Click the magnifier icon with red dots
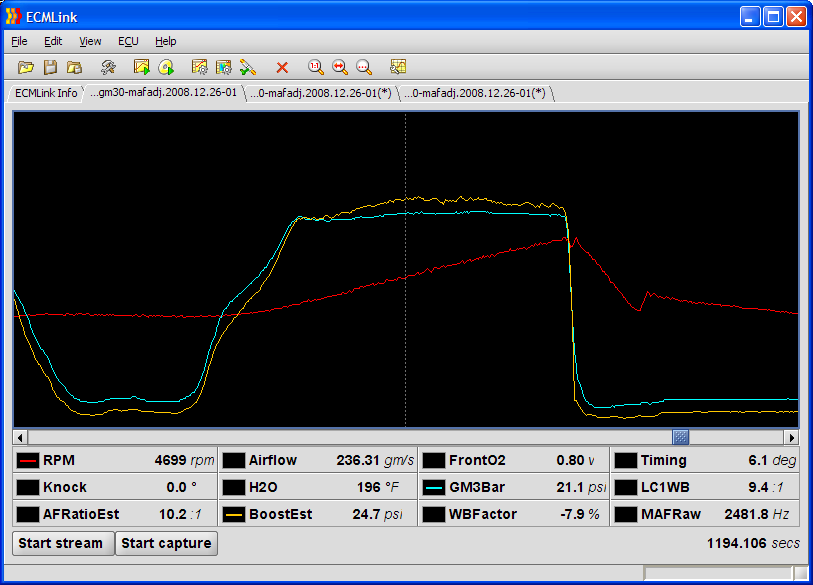Viewport: 813px width, 585px height. click(364, 67)
